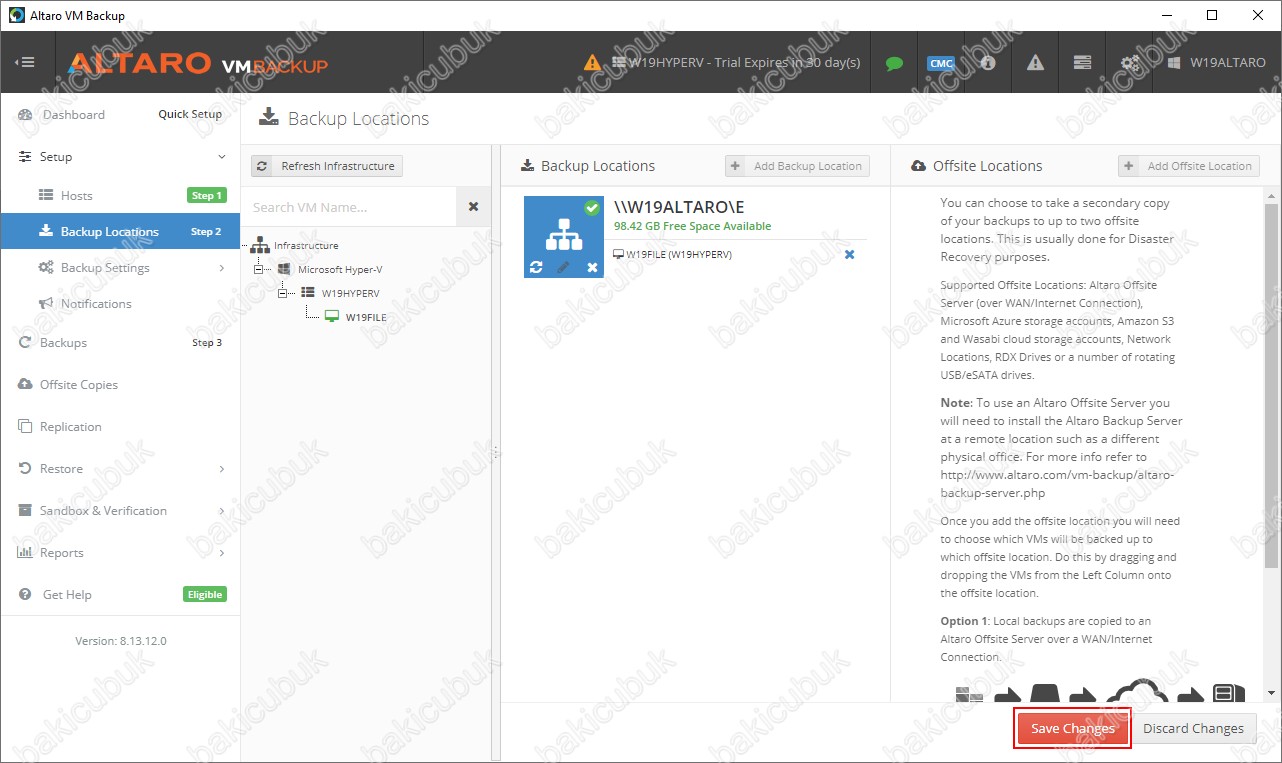This screenshot has height=763, width=1282.
Task: Click Save Changes button
Action: tap(1072, 728)
